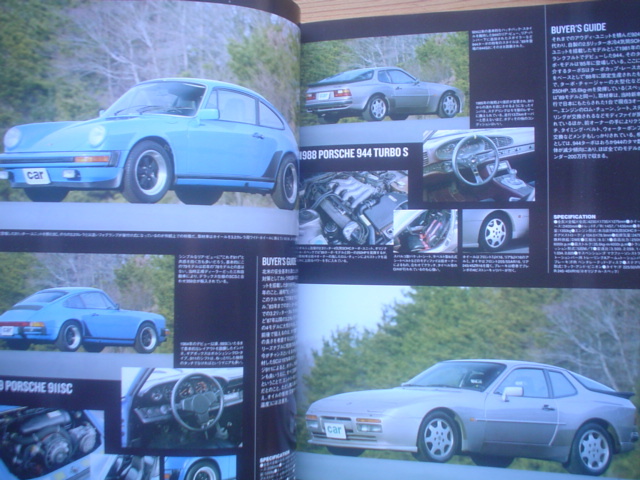640x480 pixels.
Task: Click the "SPECIFICATION" label on right page
Action: [x=574, y=217]
